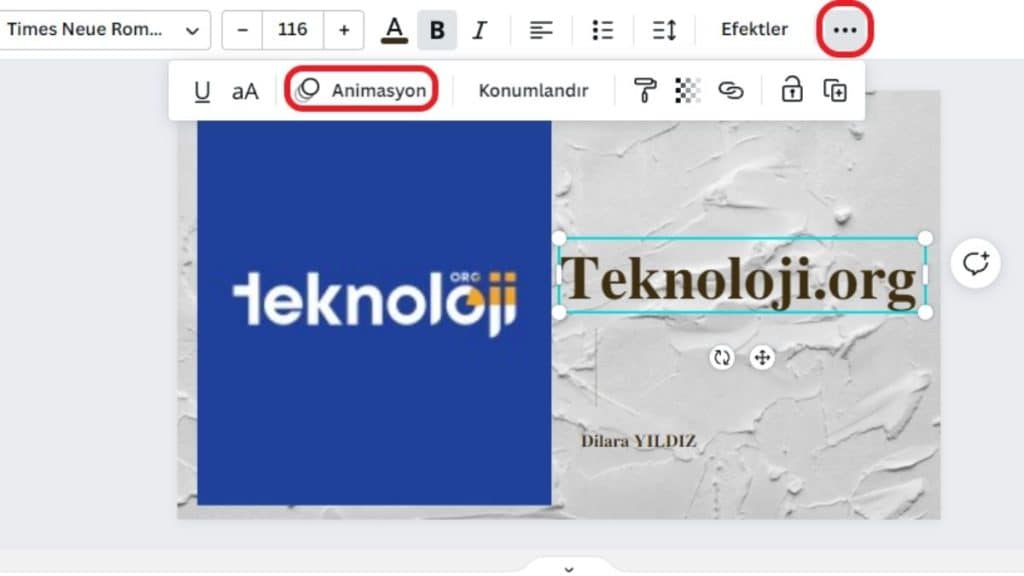
Task: Toggle bulleted list
Action: pos(602,30)
